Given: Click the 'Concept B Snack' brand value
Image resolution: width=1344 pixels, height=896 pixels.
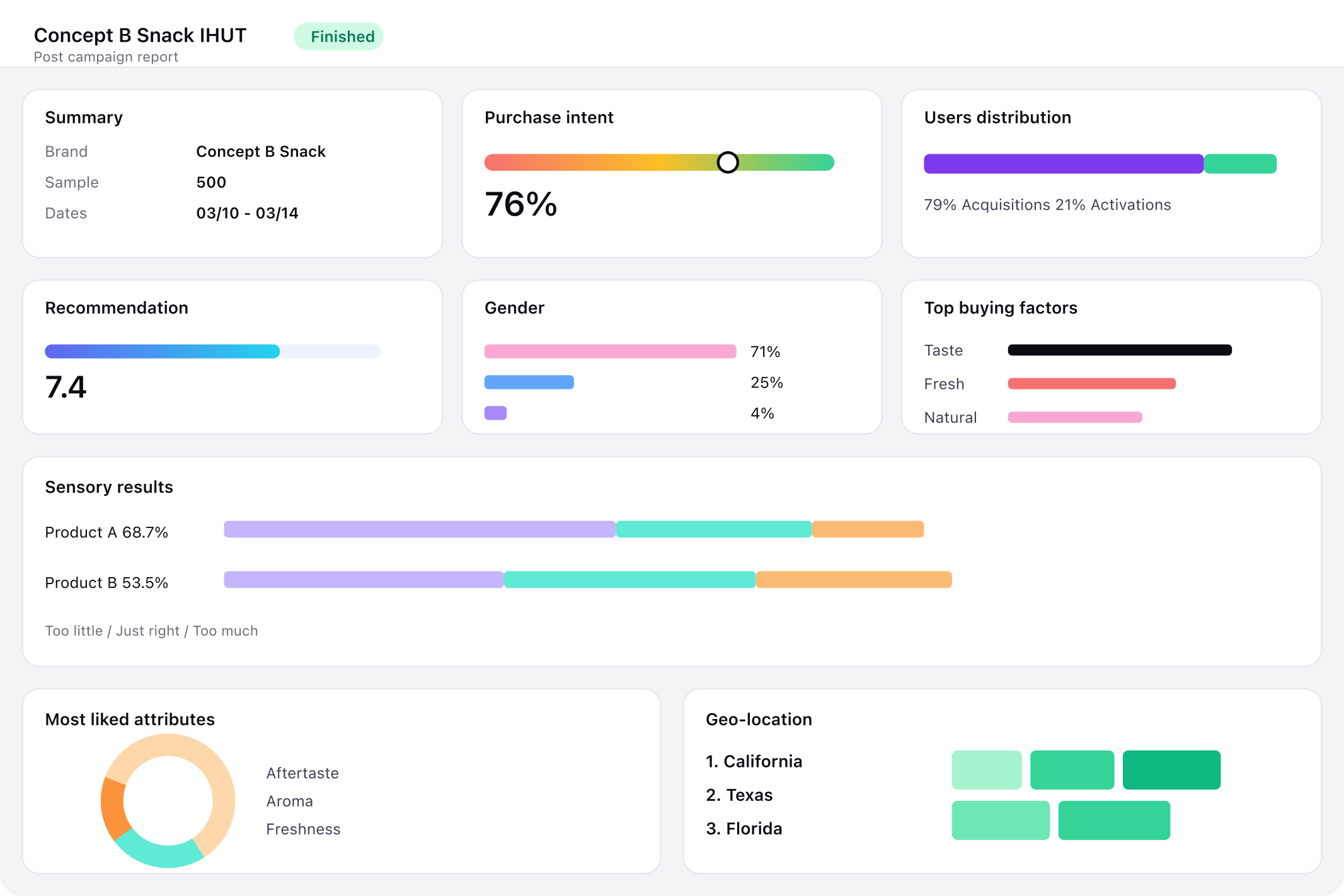Looking at the screenshot, I should pyautogui.click(x=261, y=151).
